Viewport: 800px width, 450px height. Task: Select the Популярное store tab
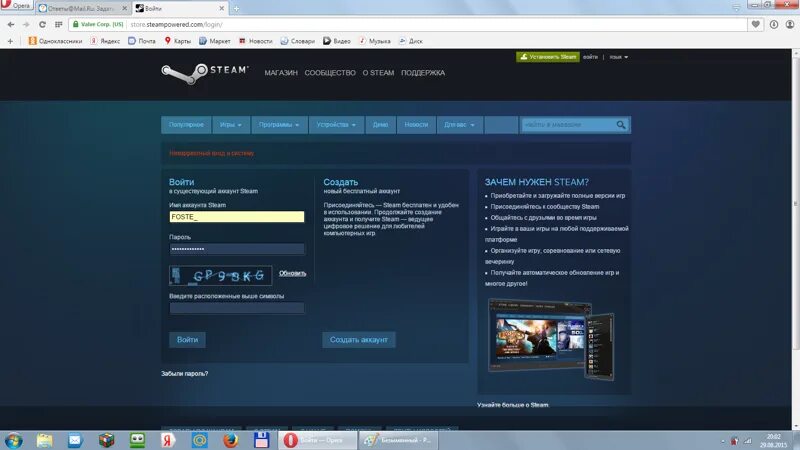[186, 125]
